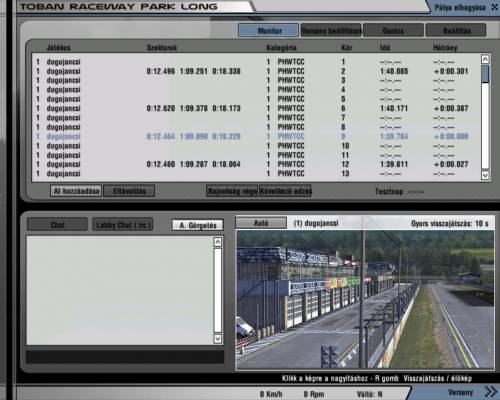Click lap list scrollbar down arrow
This screenshot has height=400, width=500.
pos(485,175)
